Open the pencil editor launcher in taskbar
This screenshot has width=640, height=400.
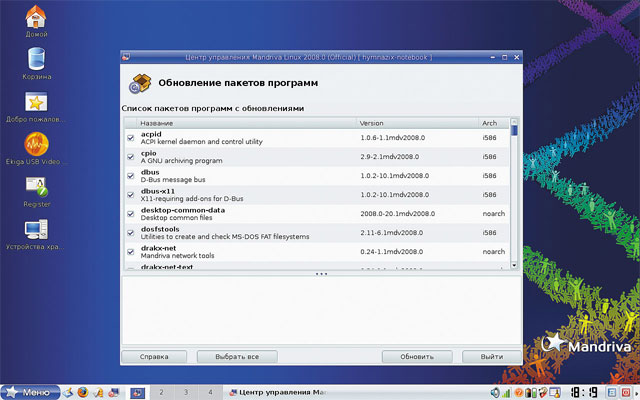pos(98,393)
